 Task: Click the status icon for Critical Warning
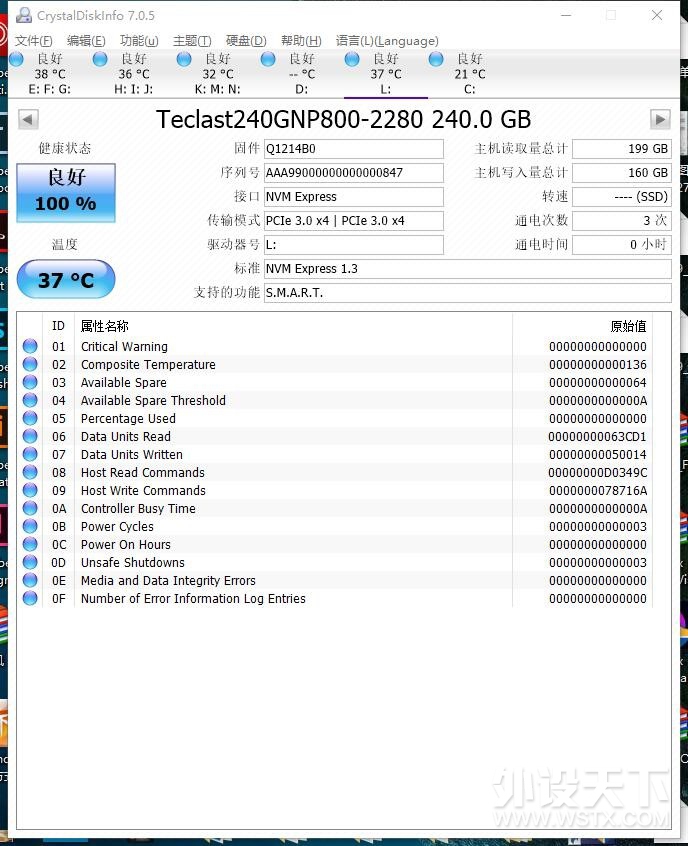click(30, 346)
